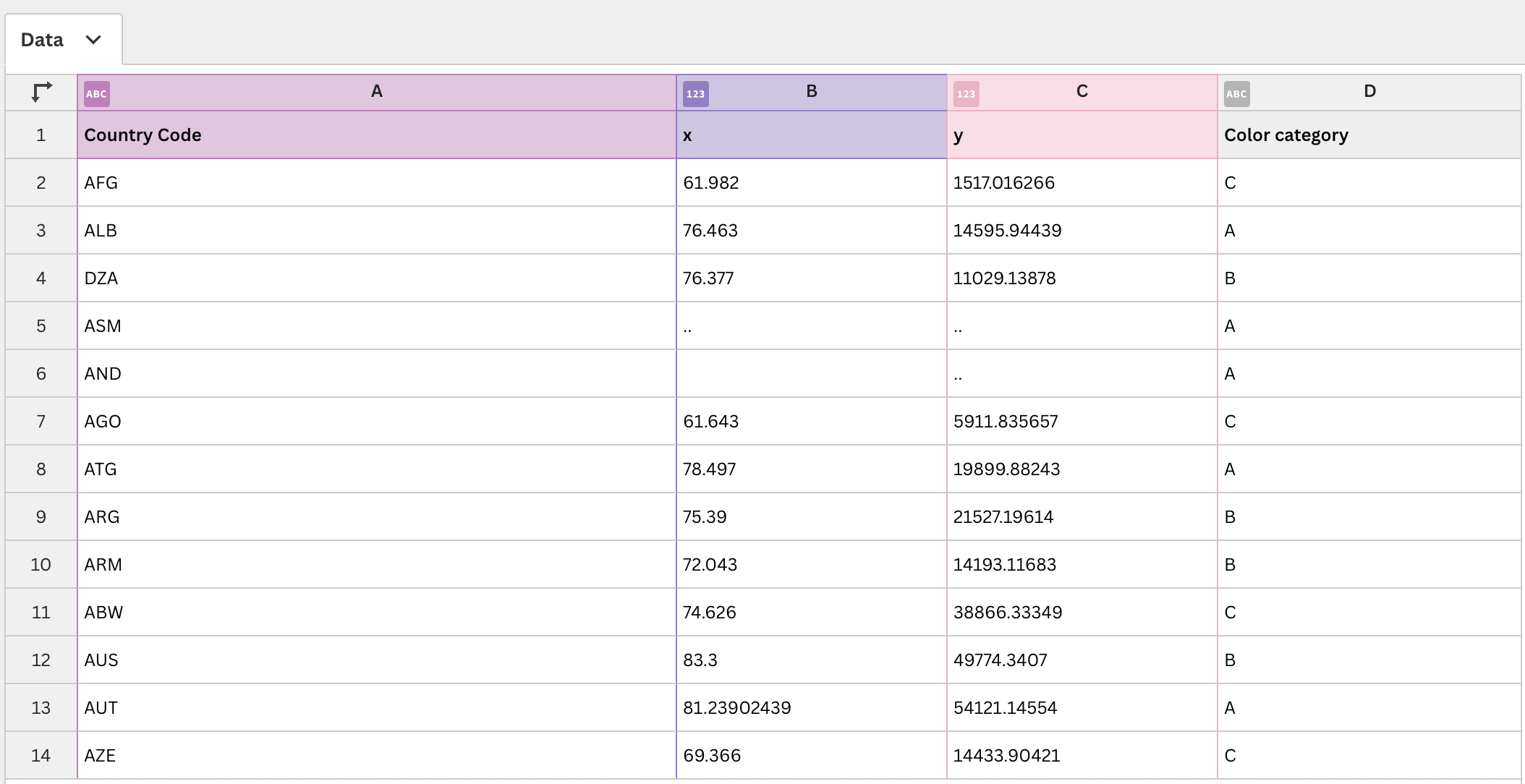Select the AFG cell
The image size is (1525, 784).
click(x=377, y=183)
